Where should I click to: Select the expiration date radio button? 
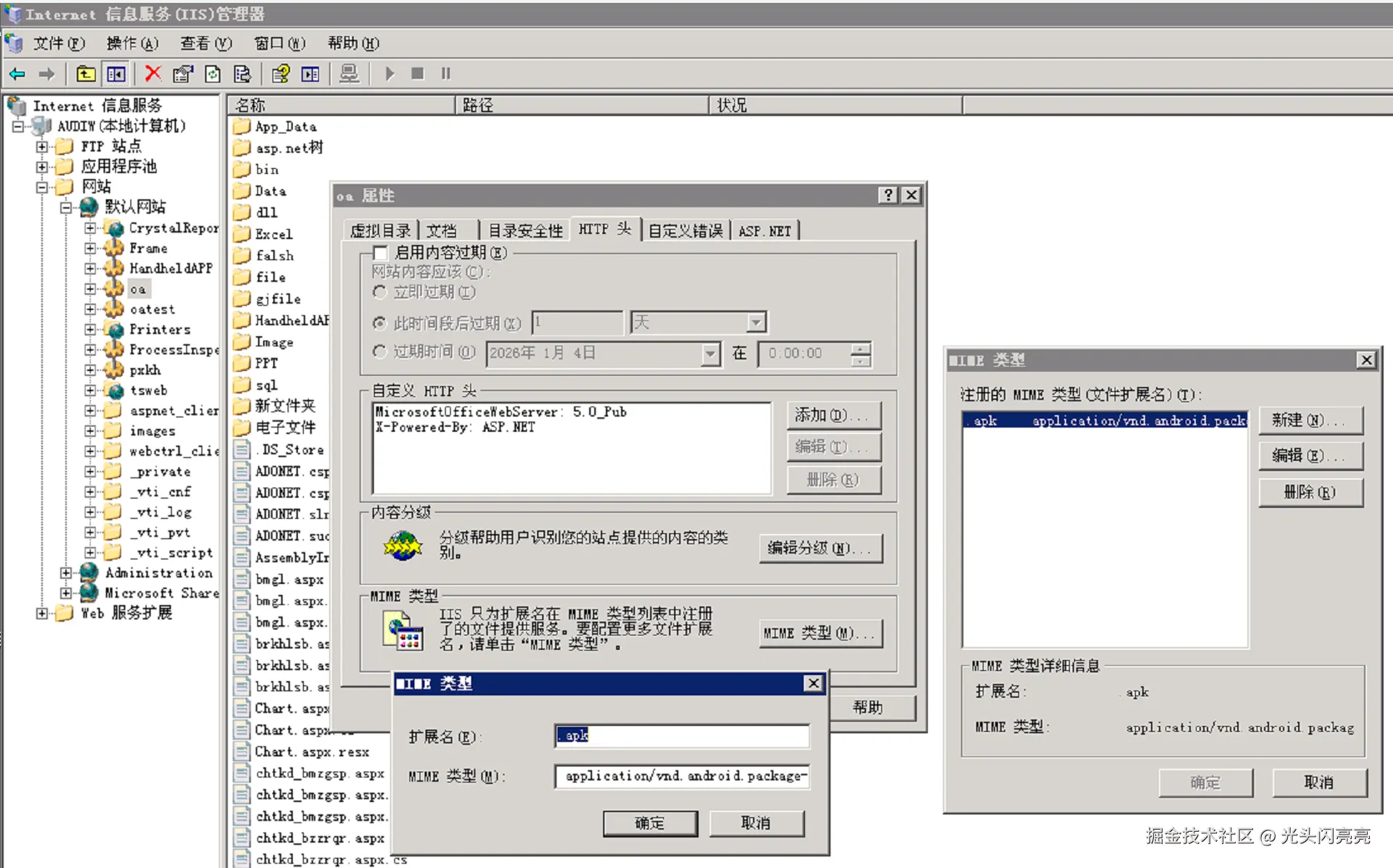point(380,352)
